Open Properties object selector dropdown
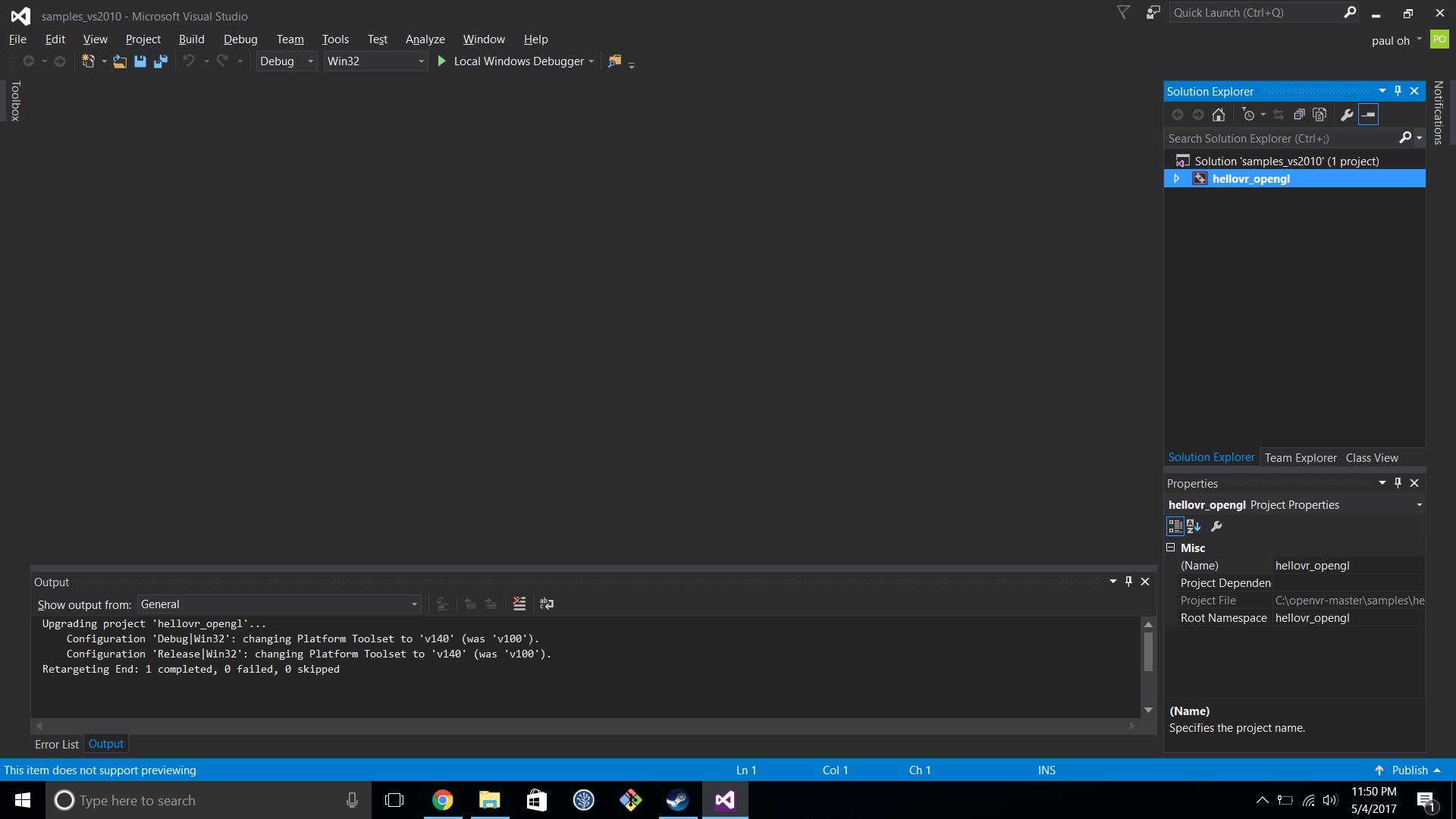This screenshot has height=819, width=1456. click(1419, 505)
